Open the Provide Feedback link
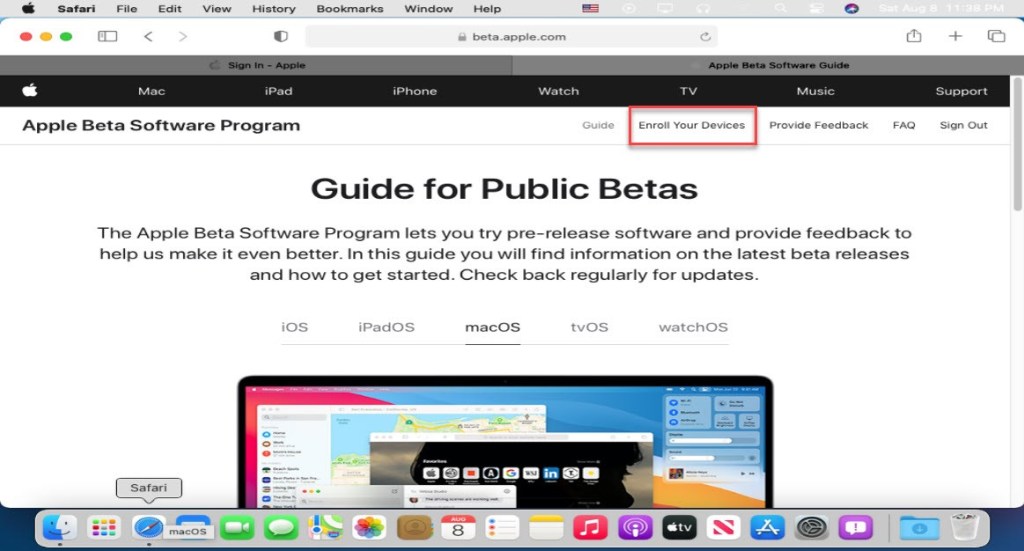1024x551 pixels. pos(818,125)
